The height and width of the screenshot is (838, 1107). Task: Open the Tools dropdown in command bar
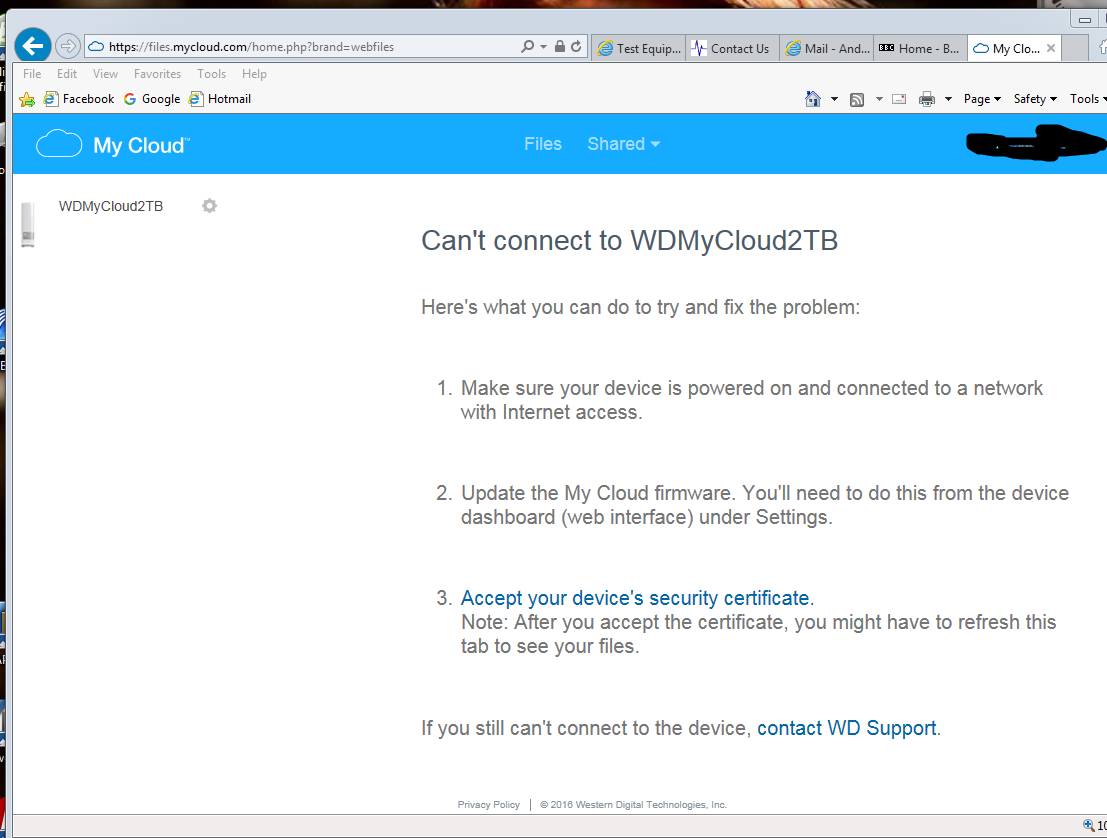pos(1088,99)
